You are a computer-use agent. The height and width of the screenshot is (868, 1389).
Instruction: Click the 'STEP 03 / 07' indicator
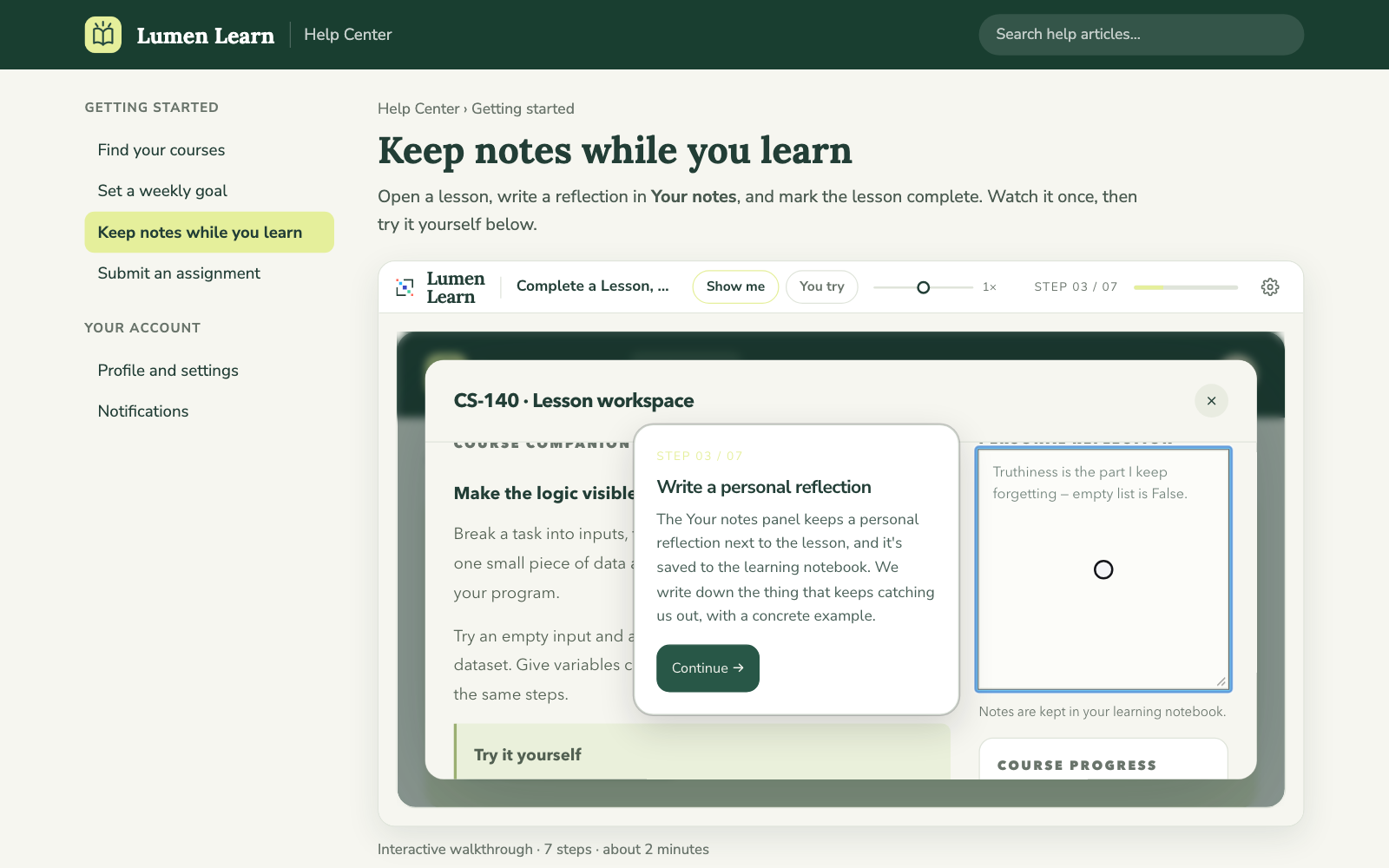pos(1076,286)
